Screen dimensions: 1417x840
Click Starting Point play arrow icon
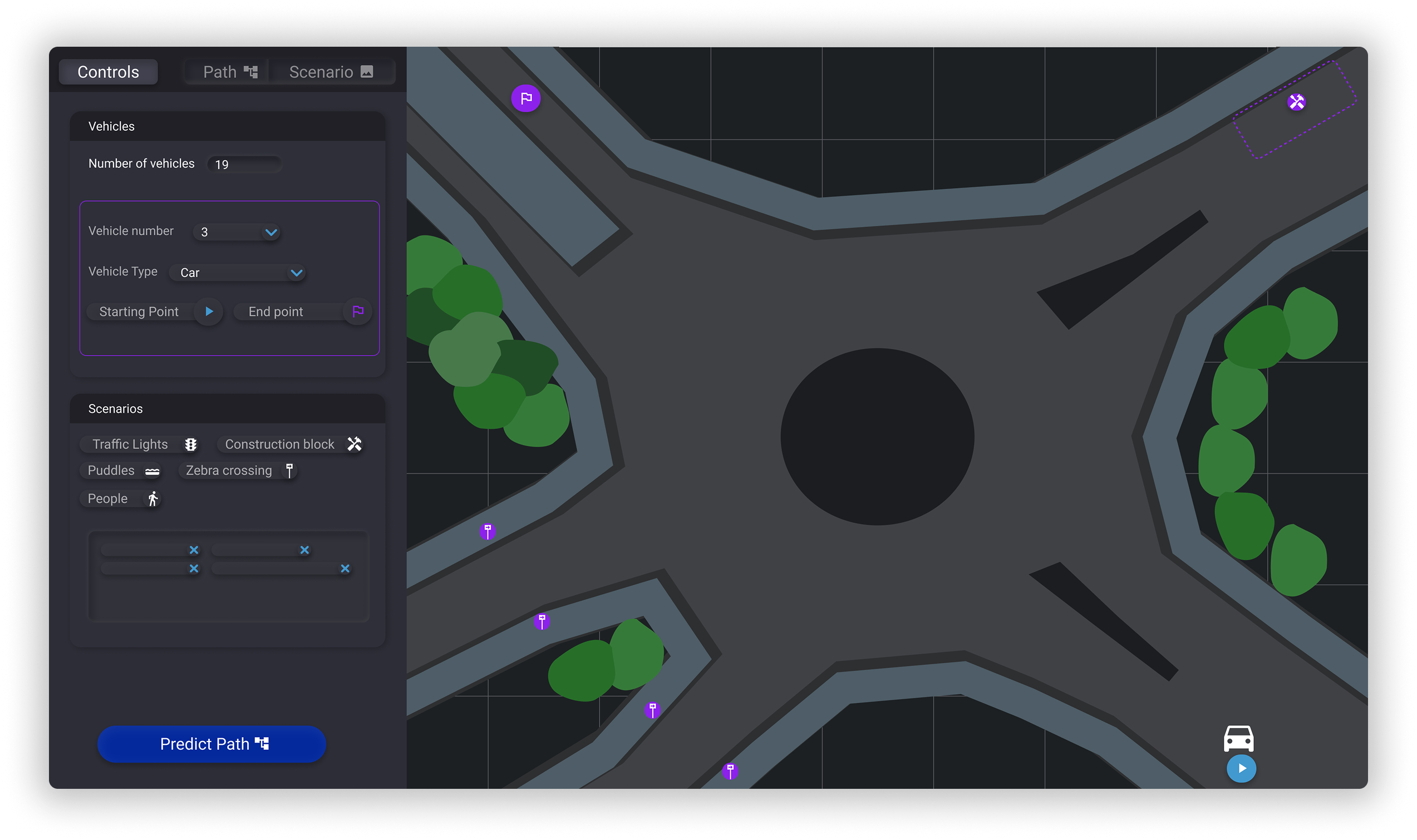point(209,312)
